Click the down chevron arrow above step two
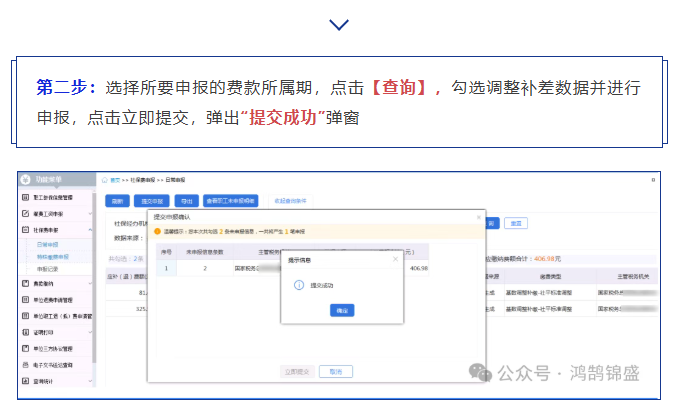 pyautogui.click(x=340, y=23)
